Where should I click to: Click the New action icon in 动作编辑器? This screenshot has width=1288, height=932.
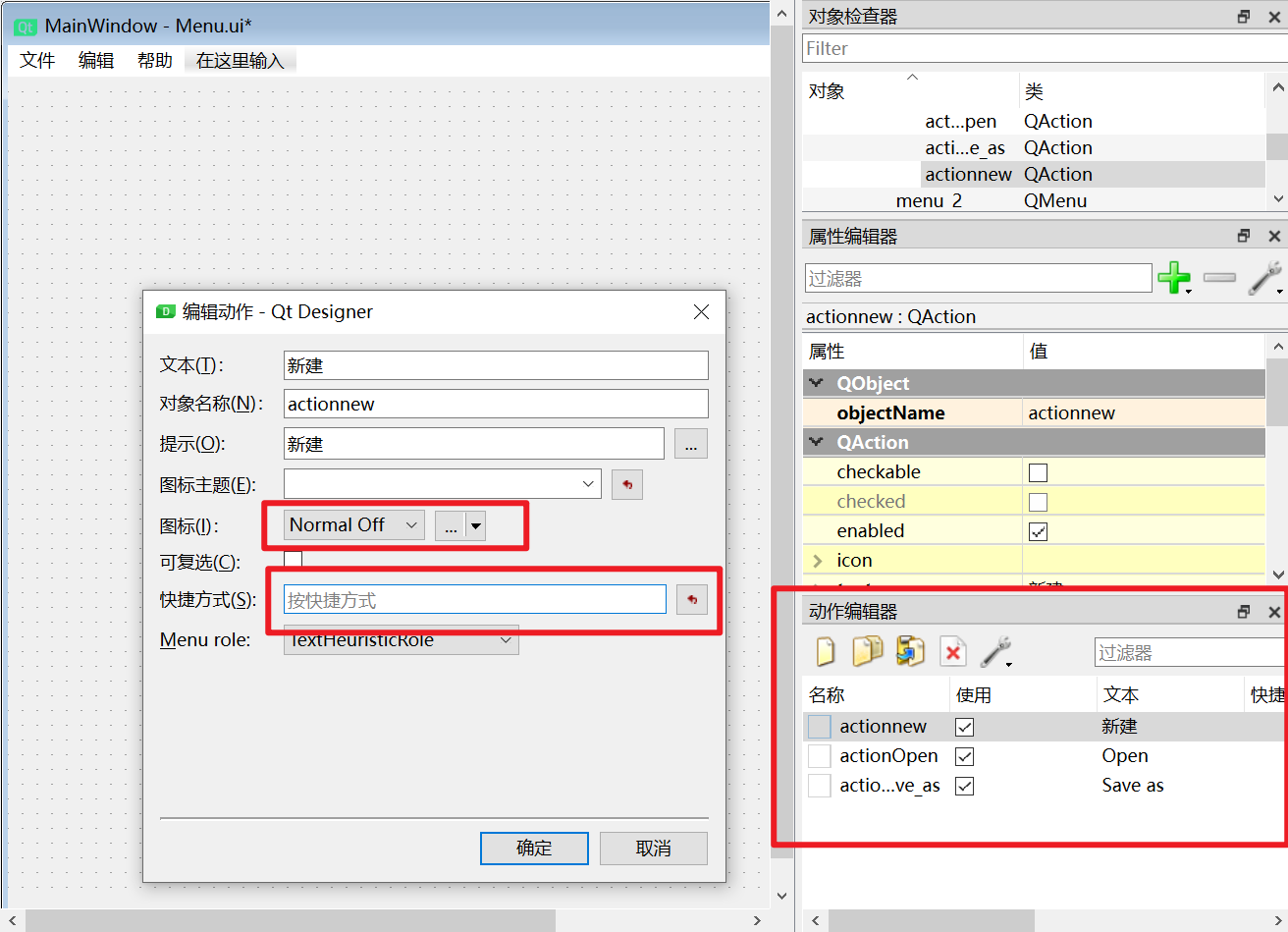(x=826, y=652)
